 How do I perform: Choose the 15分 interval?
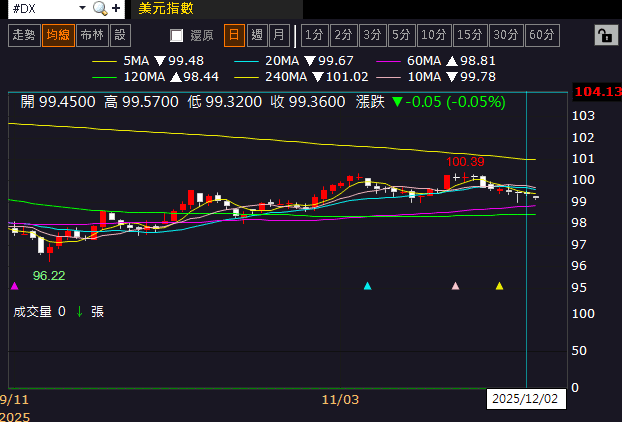click(470, 35)
